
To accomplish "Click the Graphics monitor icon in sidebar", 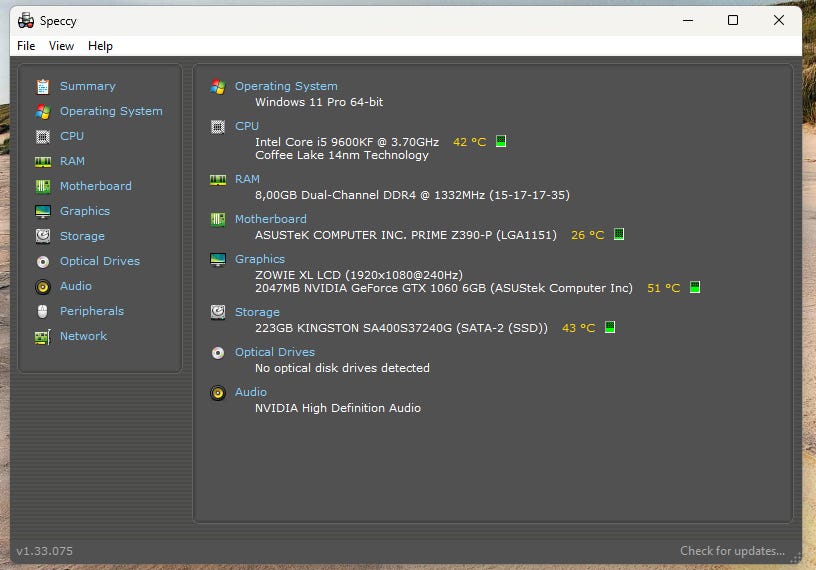I will (43, 211).
